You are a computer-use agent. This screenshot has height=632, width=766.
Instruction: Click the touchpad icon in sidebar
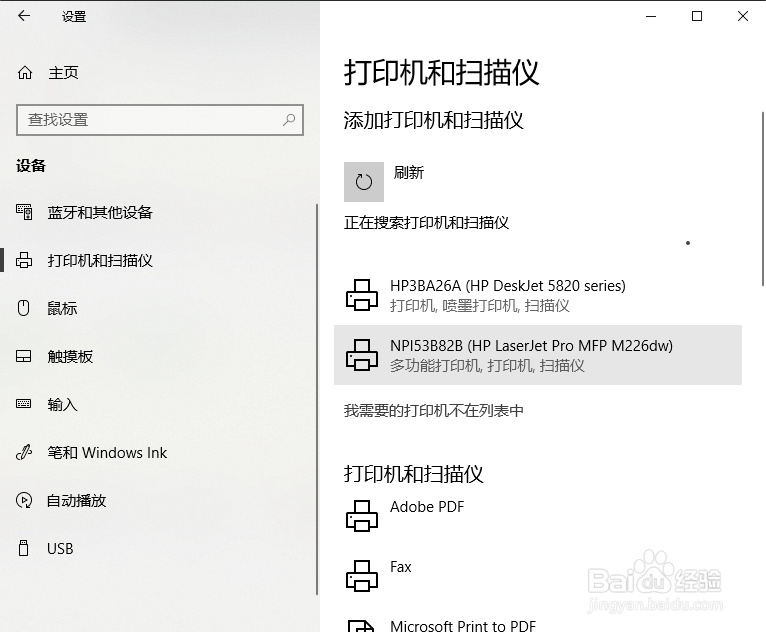(23, 357)
